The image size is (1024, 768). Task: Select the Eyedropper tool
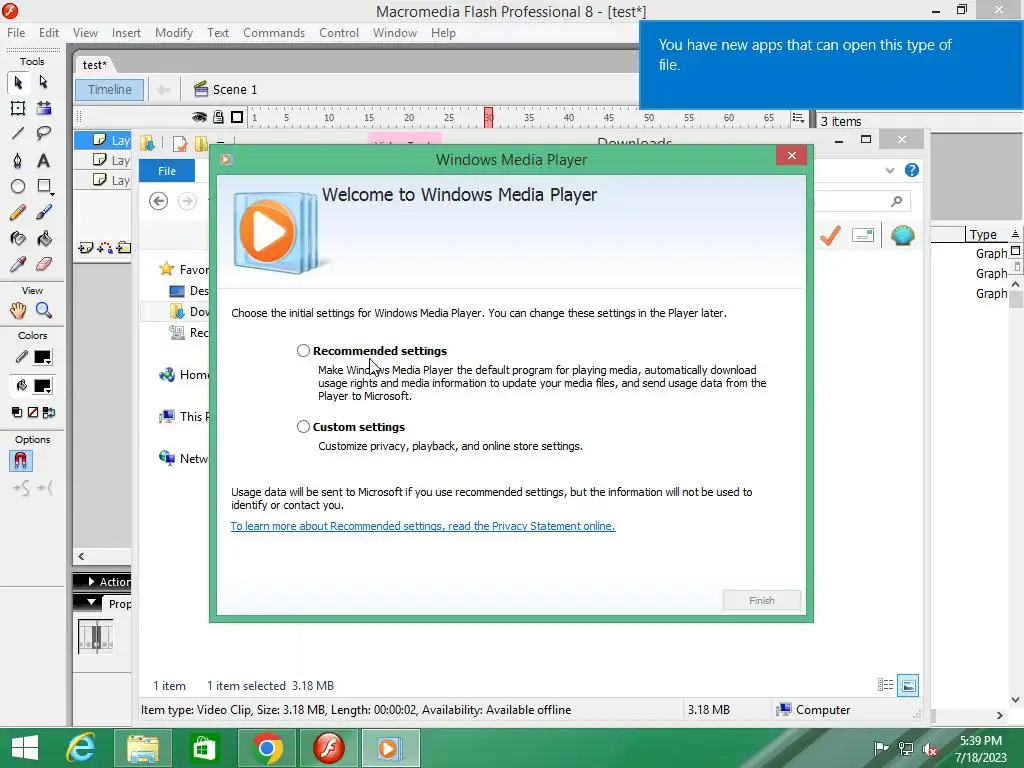(18, 264)
